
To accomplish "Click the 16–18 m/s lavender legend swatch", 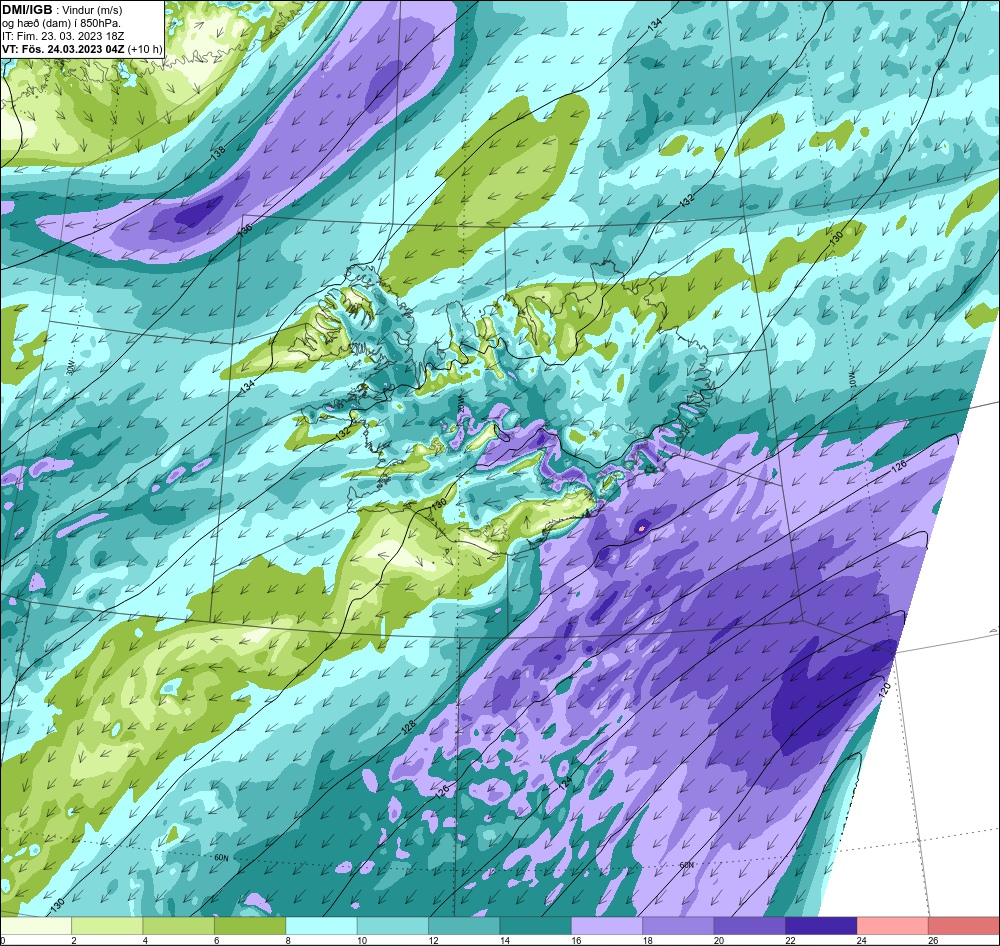I will (607, 926).
